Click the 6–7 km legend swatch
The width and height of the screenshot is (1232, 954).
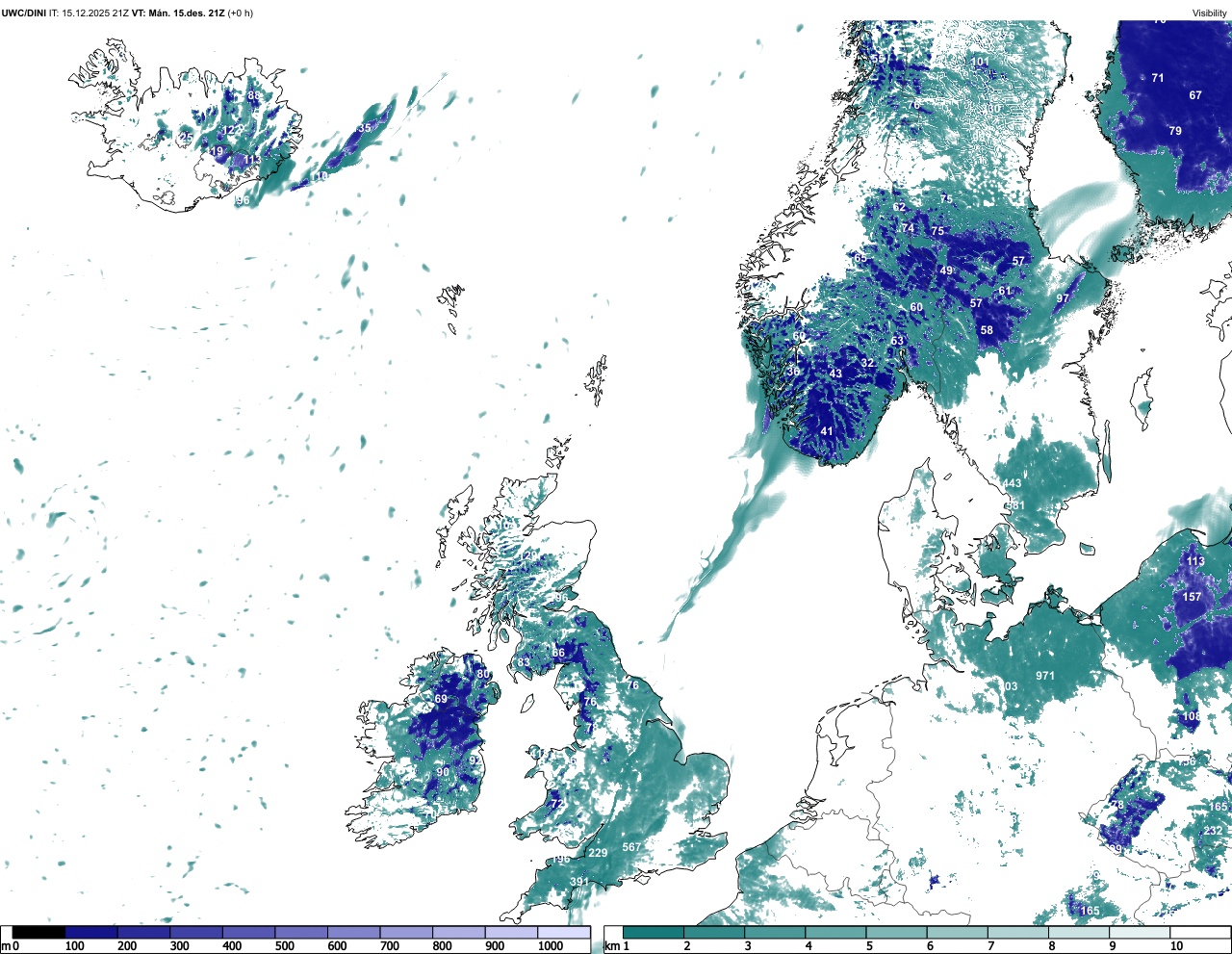[957, 933]
